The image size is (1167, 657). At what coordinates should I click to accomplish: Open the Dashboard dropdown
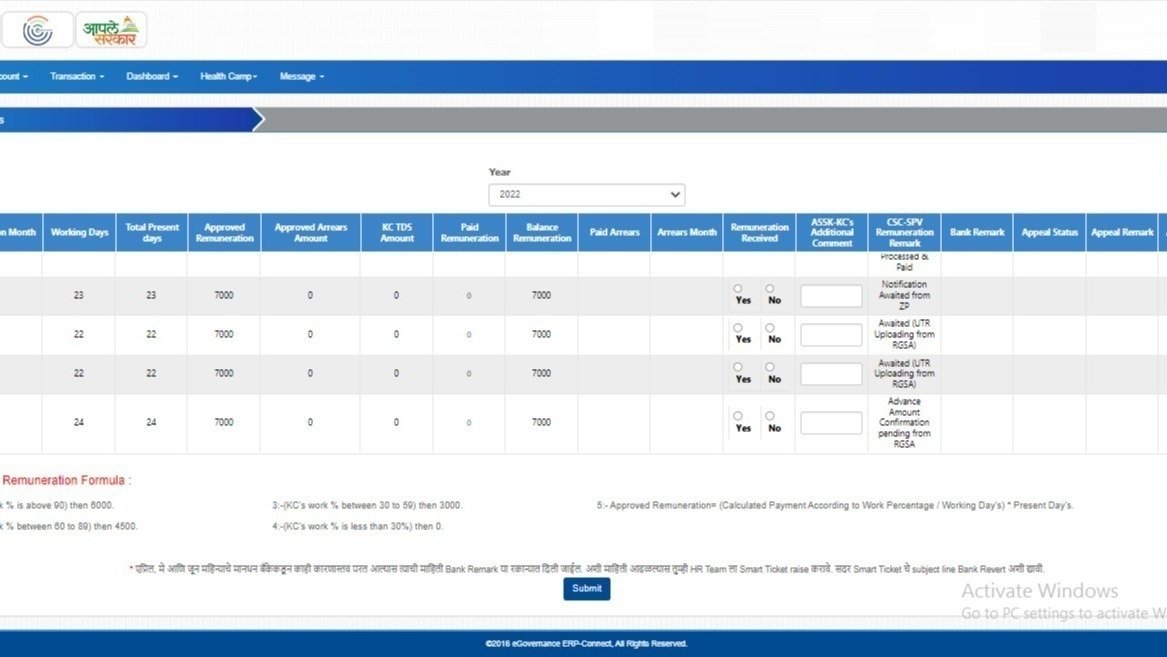click(150, 76)
